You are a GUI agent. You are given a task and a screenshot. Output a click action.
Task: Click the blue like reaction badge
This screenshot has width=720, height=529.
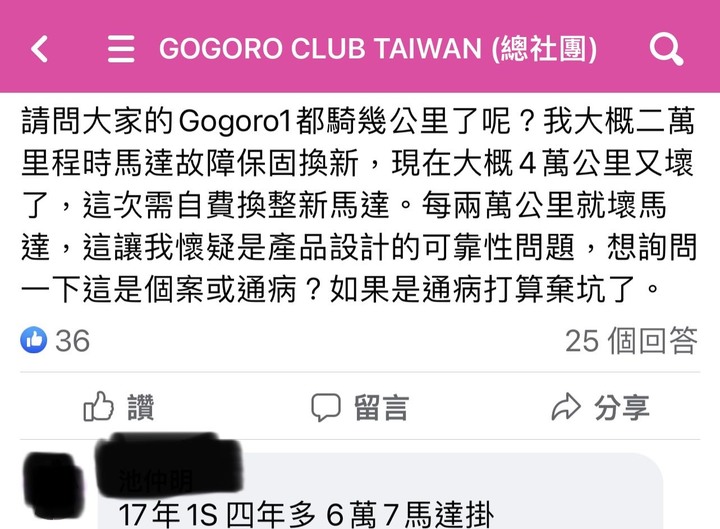34,340
